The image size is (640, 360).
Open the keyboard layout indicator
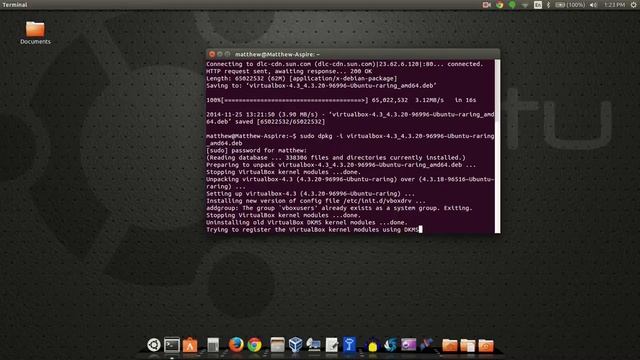[538, 5]
